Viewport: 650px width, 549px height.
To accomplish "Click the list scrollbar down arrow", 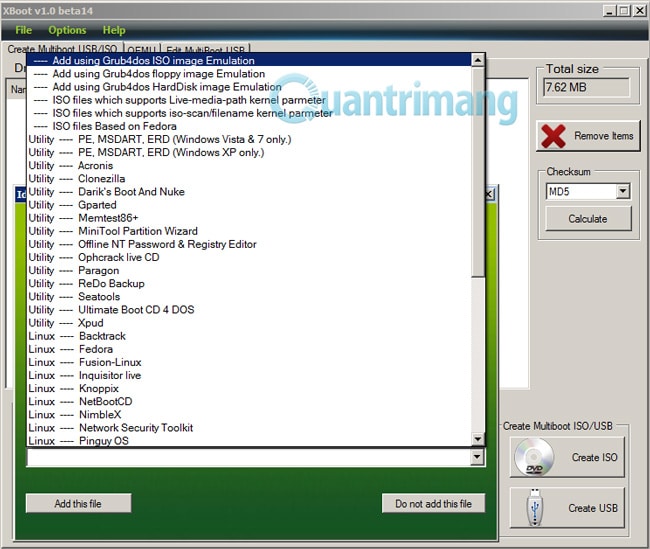I will tap(478, 439).
